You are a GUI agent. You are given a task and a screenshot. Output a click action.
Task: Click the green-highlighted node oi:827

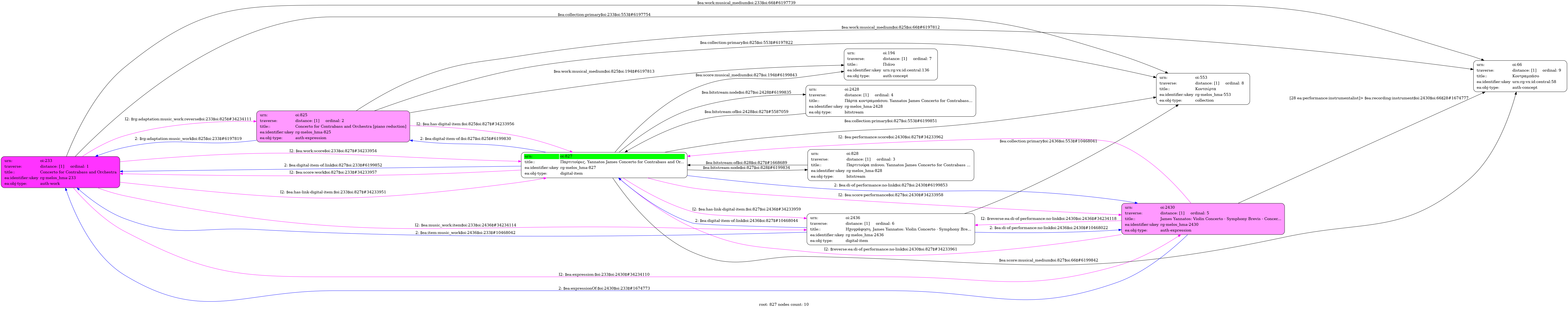click(x=604, y=165)
